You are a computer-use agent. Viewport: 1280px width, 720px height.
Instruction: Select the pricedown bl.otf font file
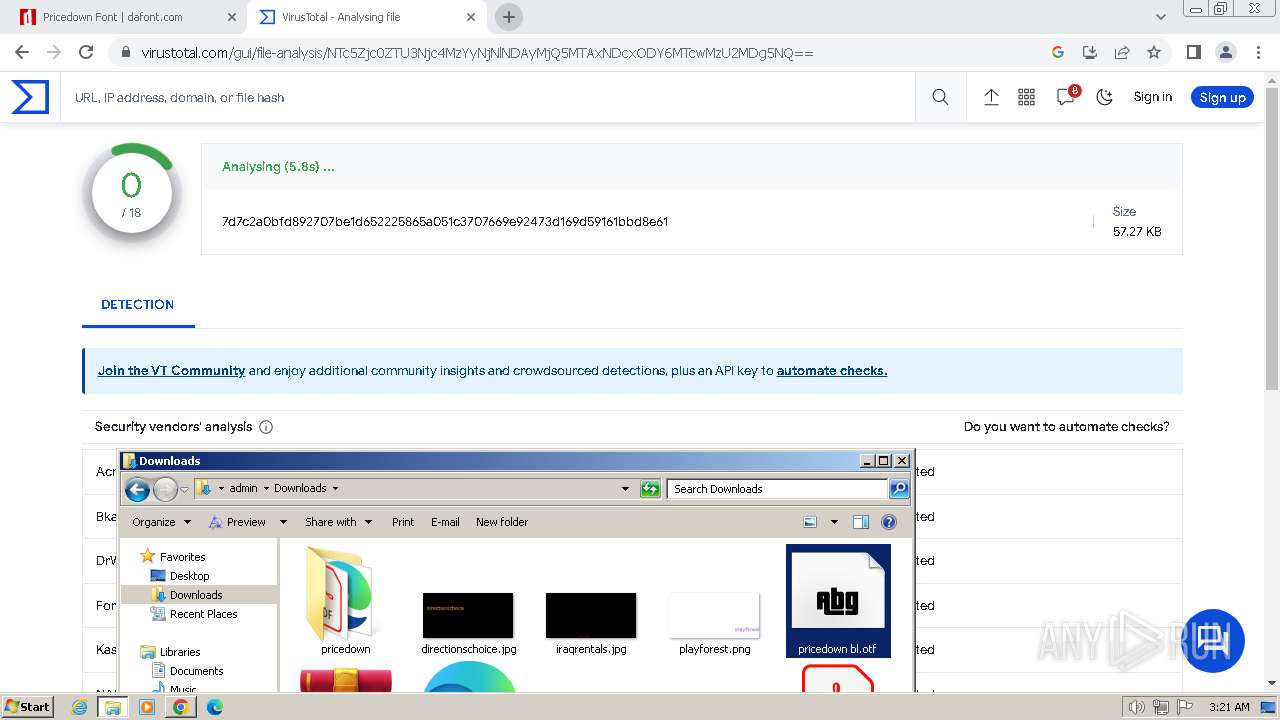click(x=837, y=601)
